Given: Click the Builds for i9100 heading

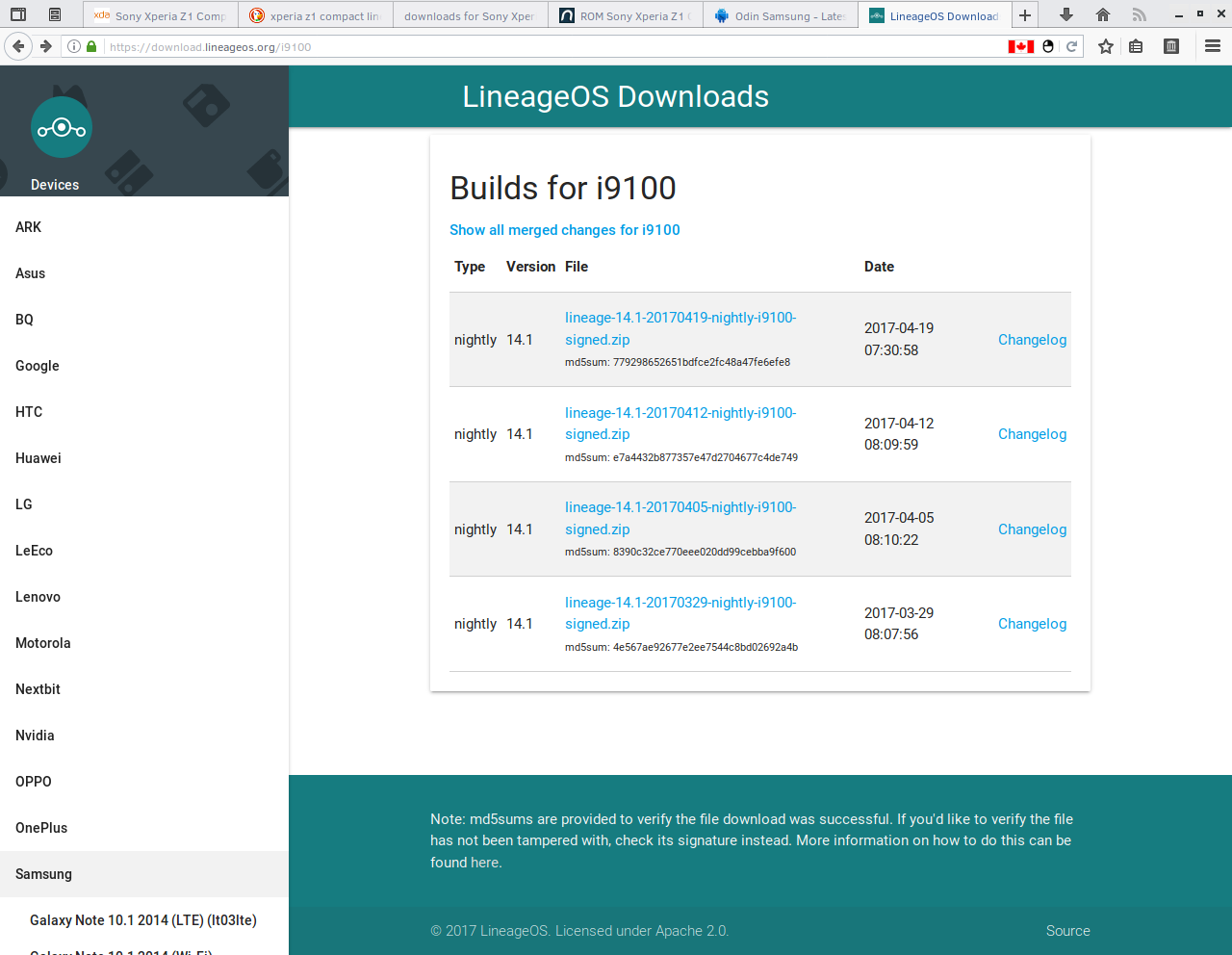Looking at the screenshot, I should [563, 188].
